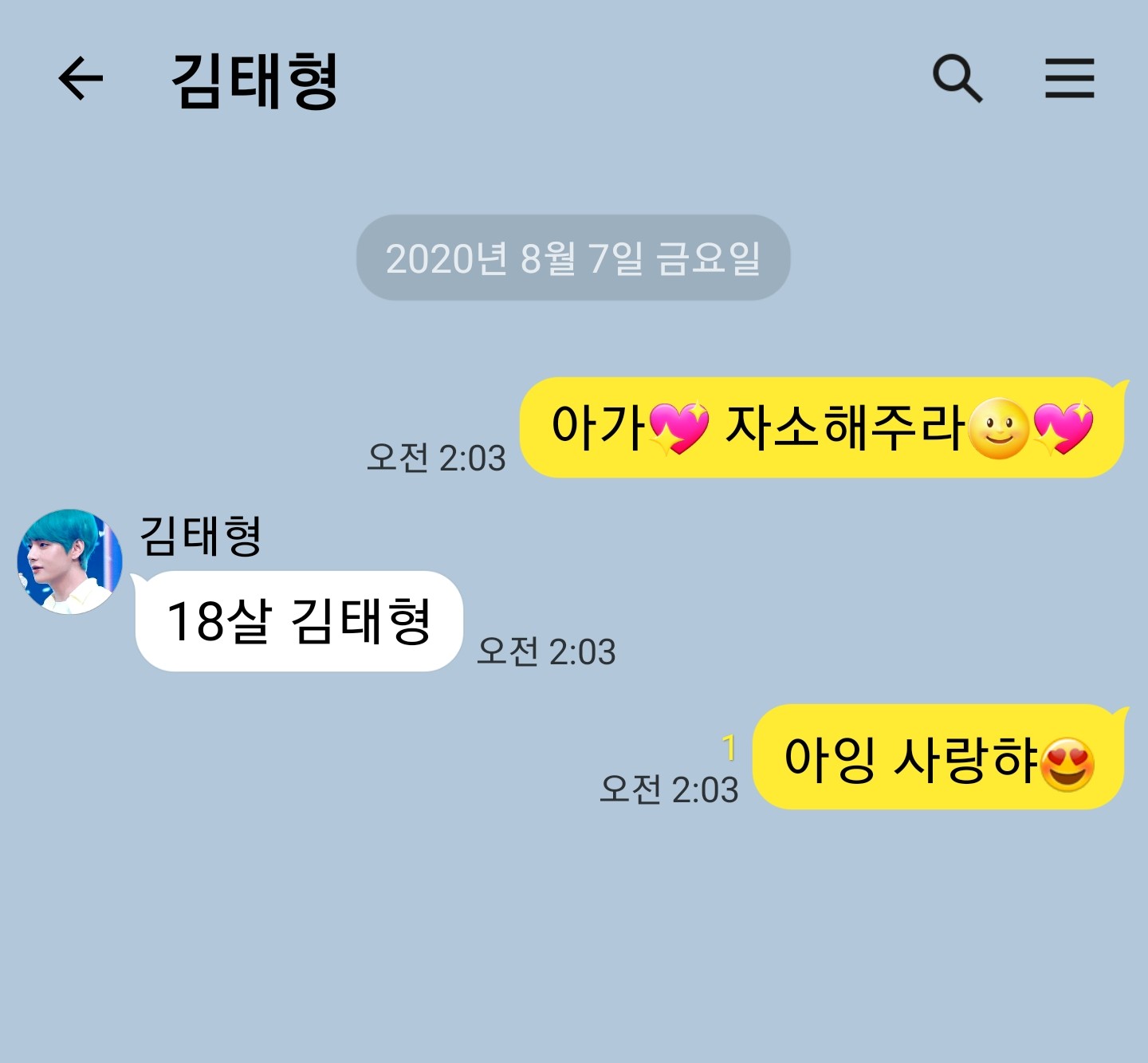Screen dimensions: 1148x1063
Task: Tap the blue-haired profile picture
Action: tap(70, 561)
